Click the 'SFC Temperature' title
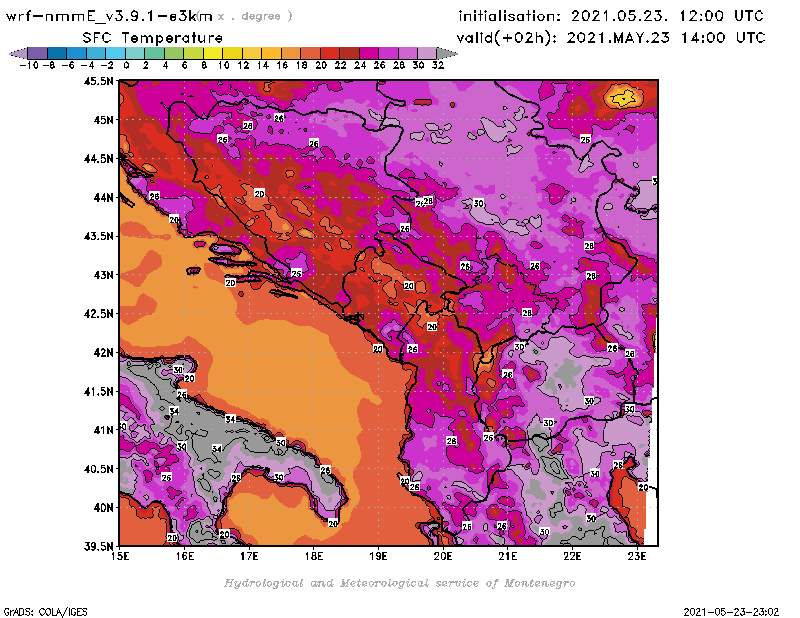This screenshot has height=618, width=800. pyautogui.click(x=153, y=38)
